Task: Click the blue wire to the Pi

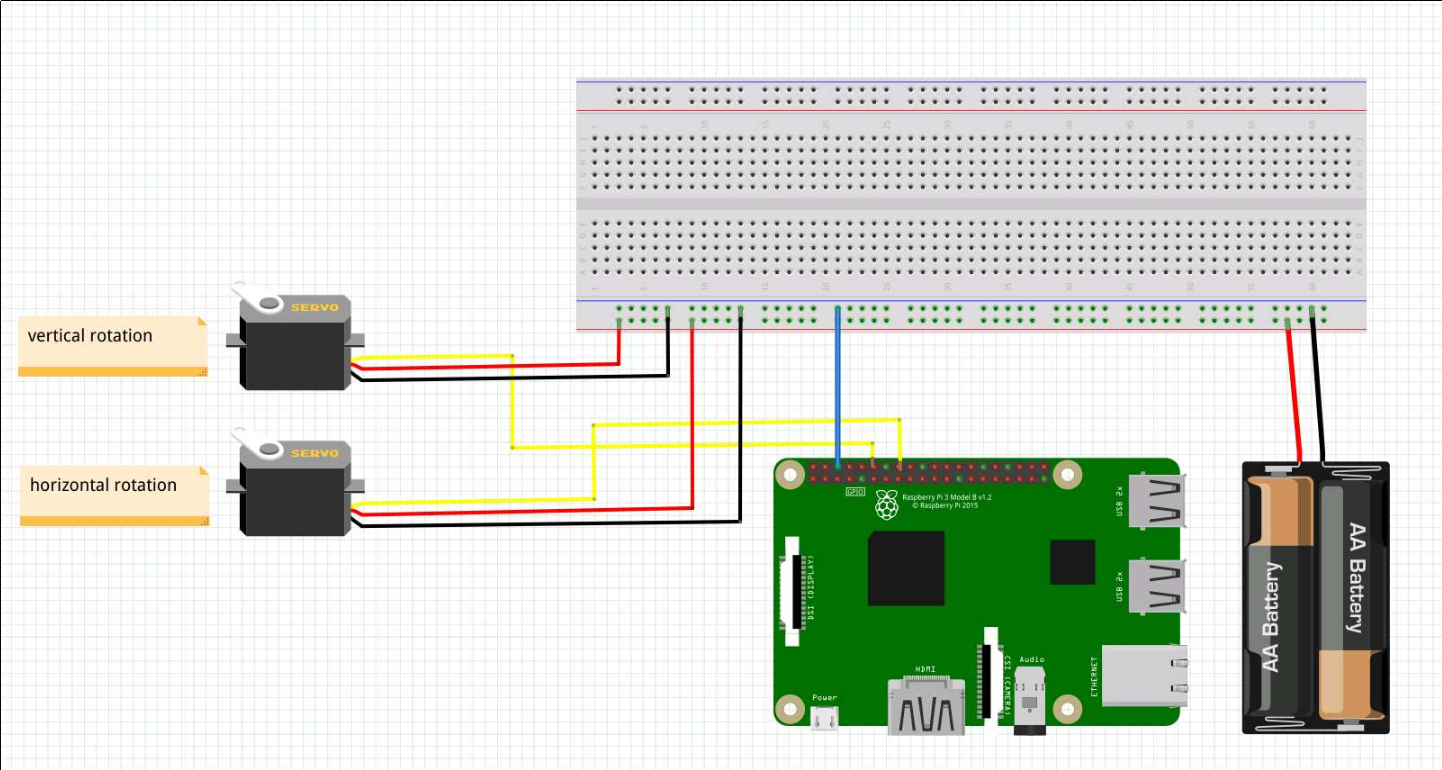Action: (x=837, y=390)
